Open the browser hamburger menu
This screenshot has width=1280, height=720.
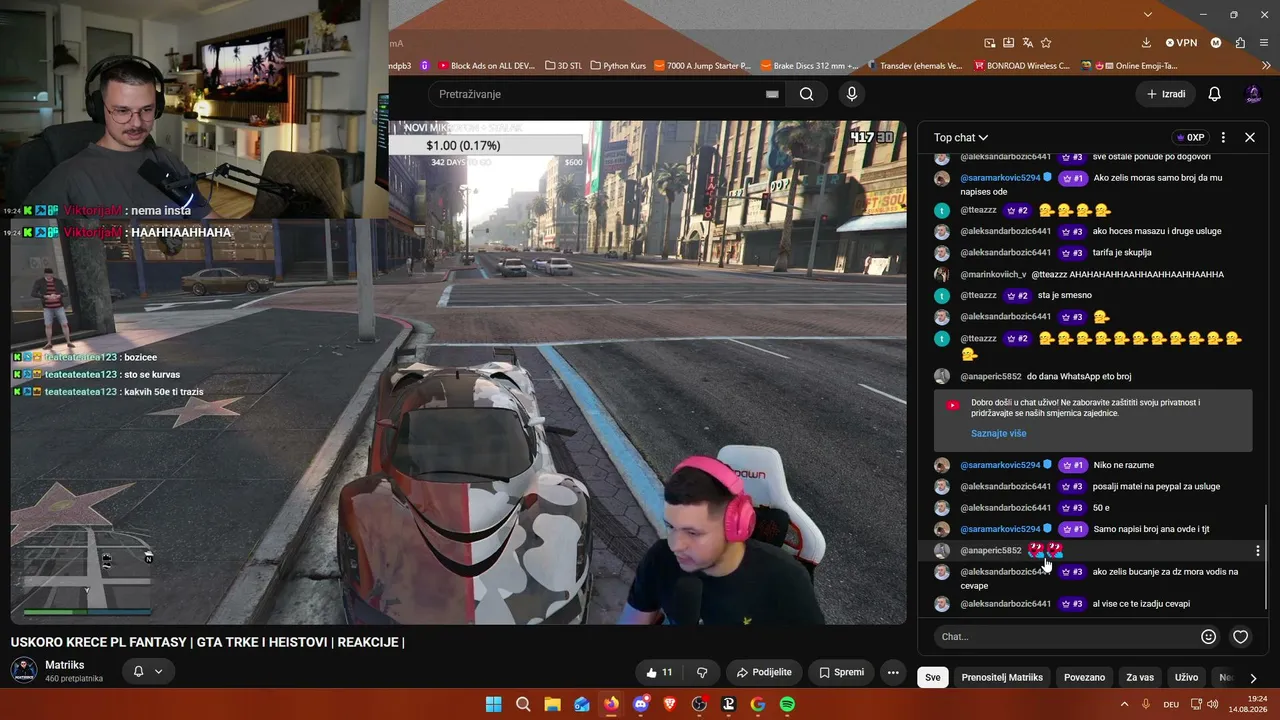coord(1264,43)
